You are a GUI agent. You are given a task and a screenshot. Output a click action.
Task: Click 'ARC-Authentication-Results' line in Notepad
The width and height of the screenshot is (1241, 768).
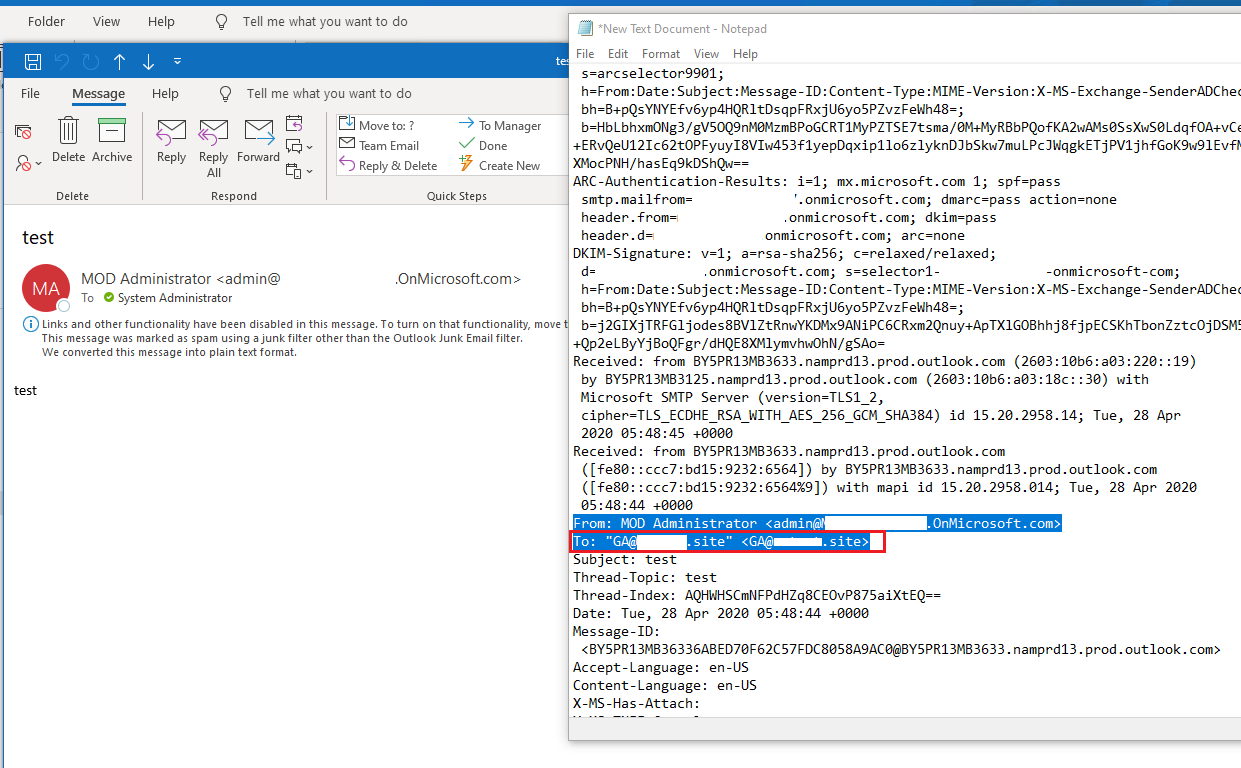click(817, 182)
